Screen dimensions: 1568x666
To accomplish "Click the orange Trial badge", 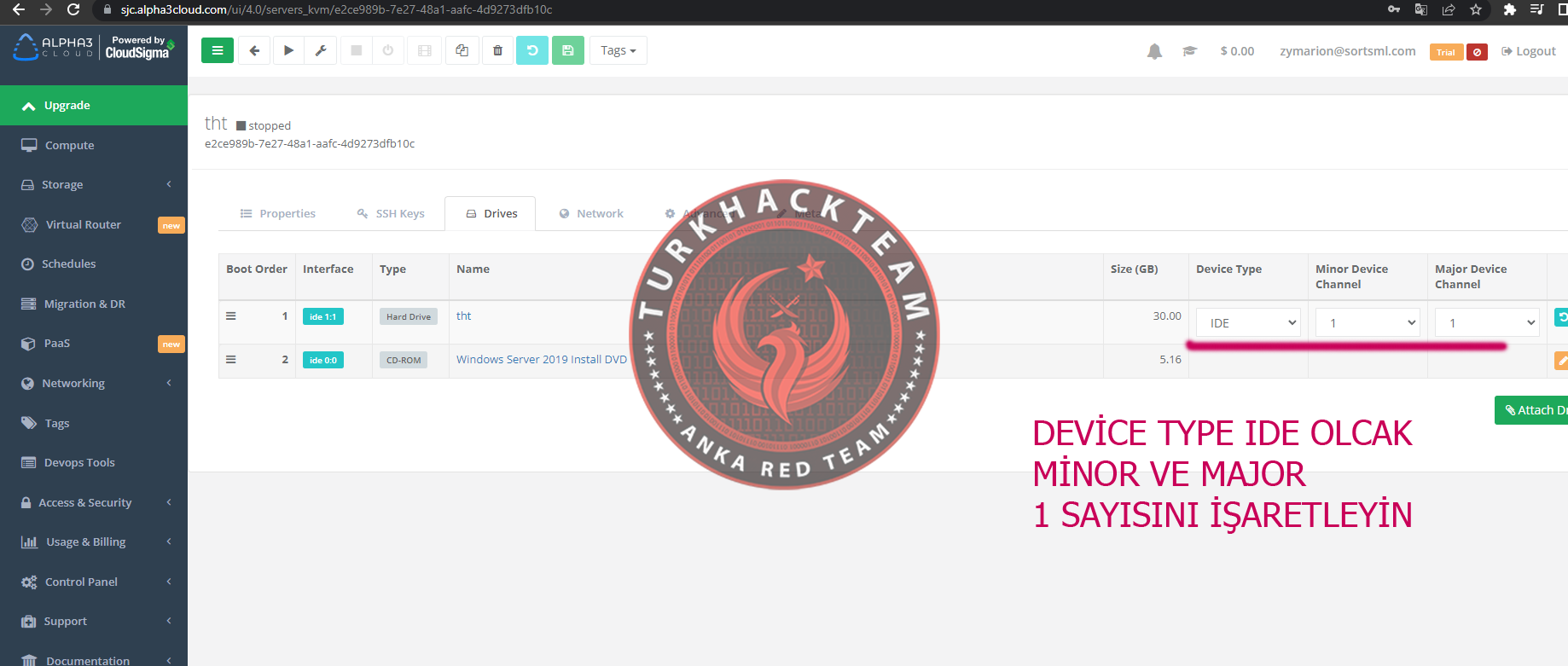I will [x=1446, y=52].
